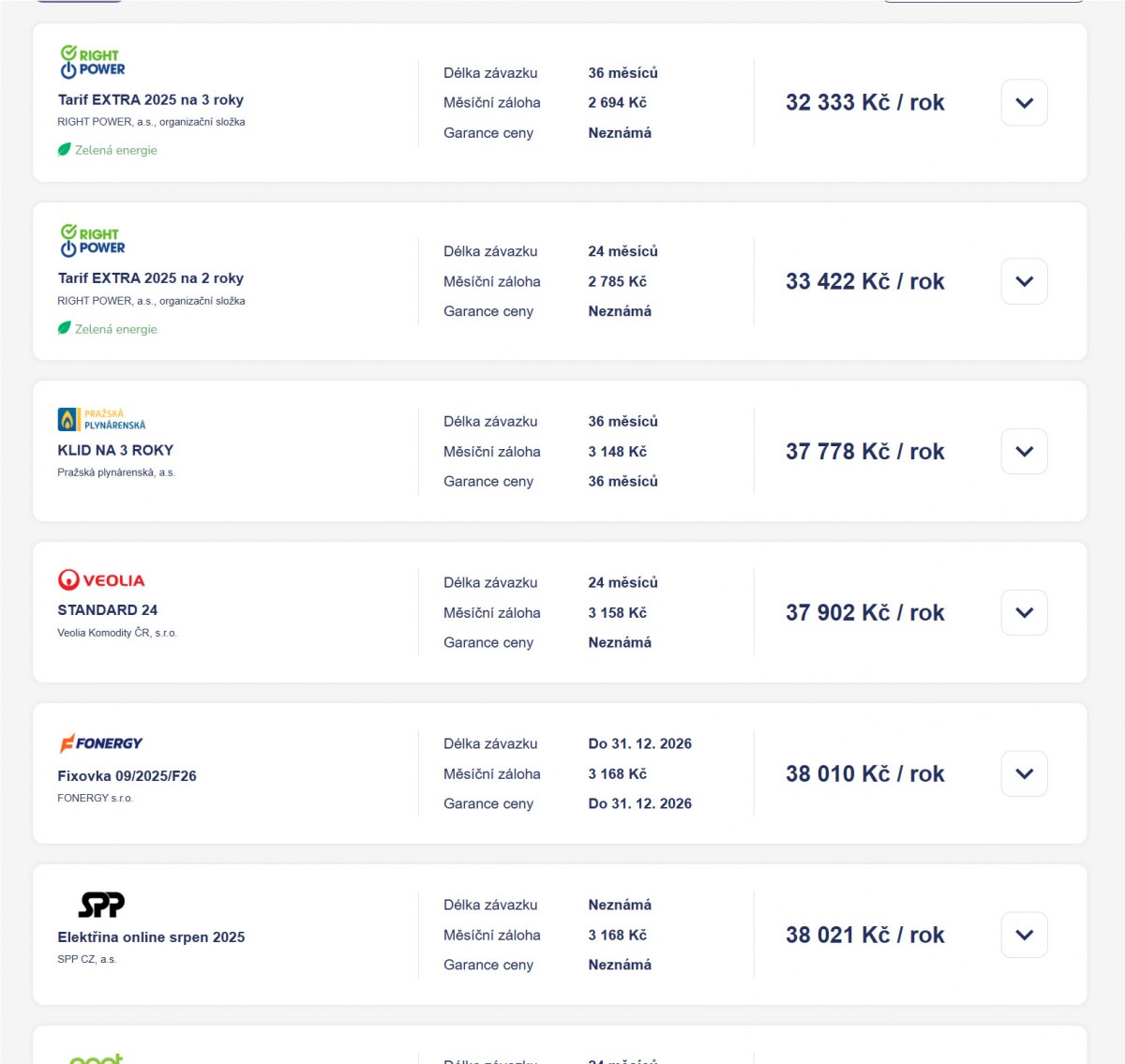
Task: Expand the KLID NA 3 ROKY offer
Action: click(1024, 452)
